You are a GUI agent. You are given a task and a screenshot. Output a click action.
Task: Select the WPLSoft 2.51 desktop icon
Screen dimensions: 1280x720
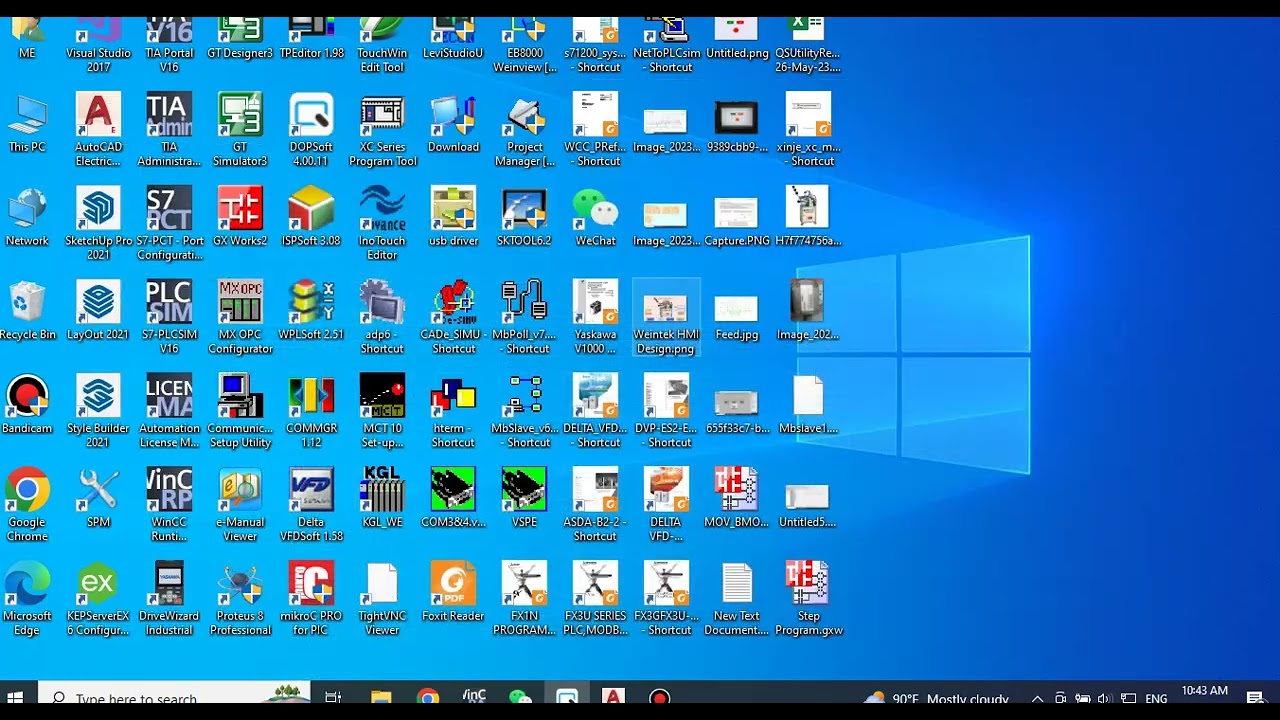coord(311,311)
